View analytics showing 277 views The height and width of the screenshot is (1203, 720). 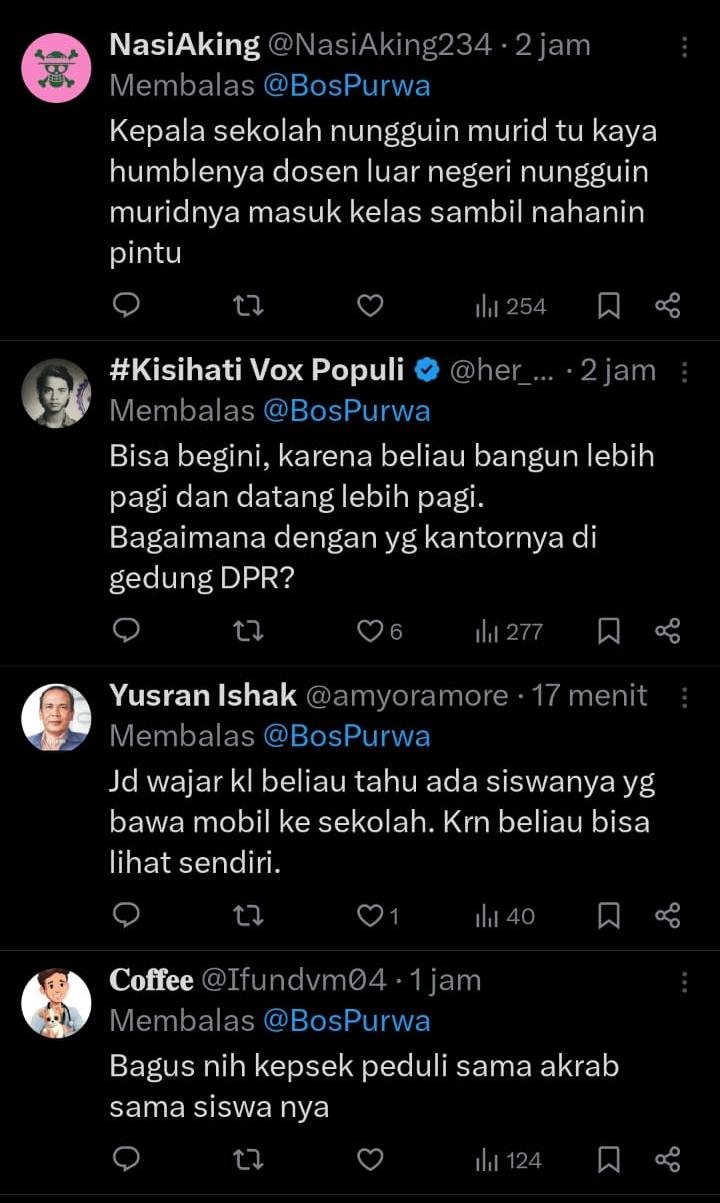coord(510,631)
